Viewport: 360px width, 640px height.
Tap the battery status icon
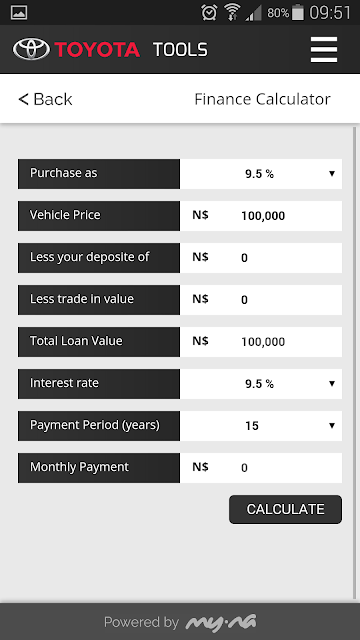(x=298, y=12)
